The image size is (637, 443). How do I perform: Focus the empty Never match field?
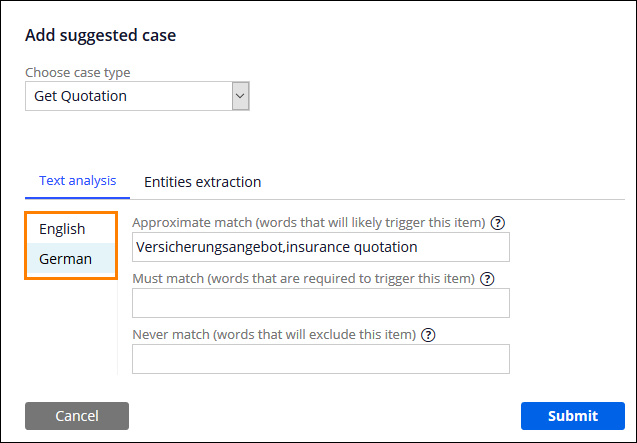click(320, 359)
